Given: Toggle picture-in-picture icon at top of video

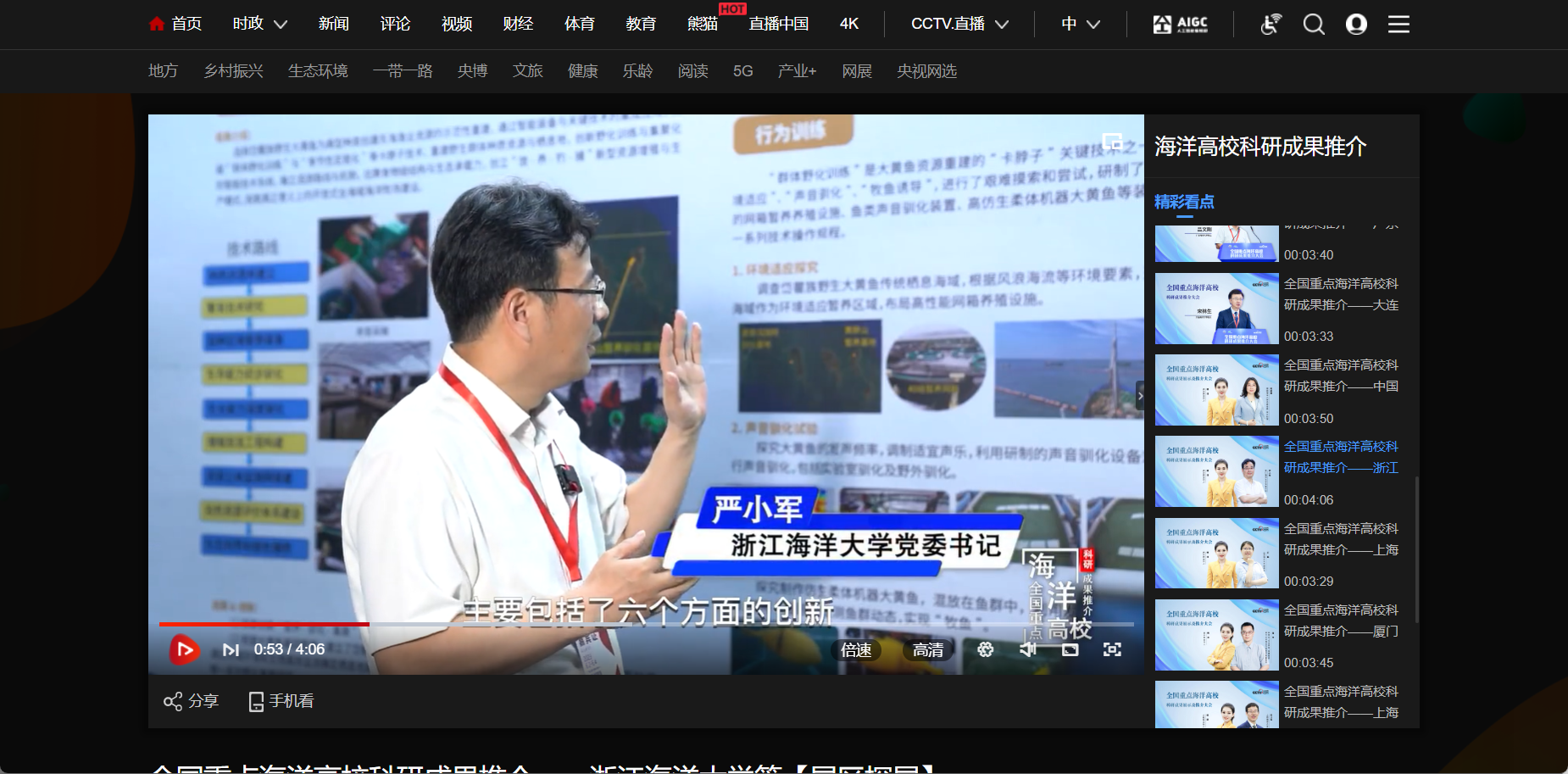Looking at the screenshot, I should (x=1112, y=141).
